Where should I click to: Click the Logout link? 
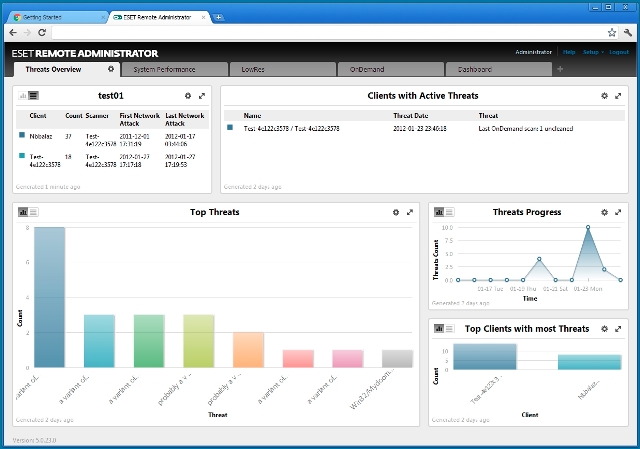tap(619, 52)
